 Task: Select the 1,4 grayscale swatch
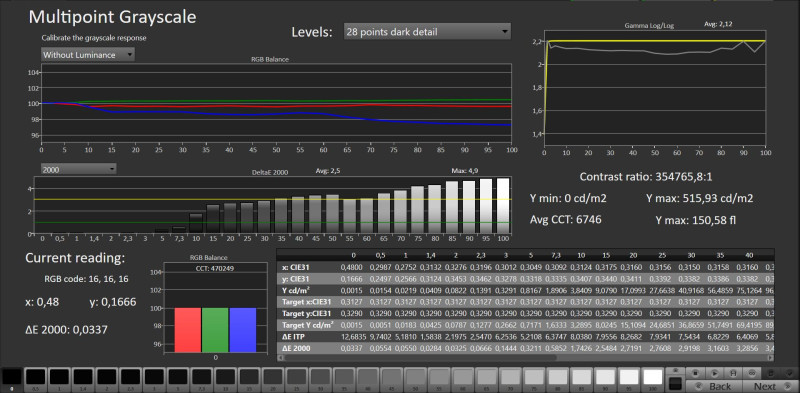click(83, 379)
